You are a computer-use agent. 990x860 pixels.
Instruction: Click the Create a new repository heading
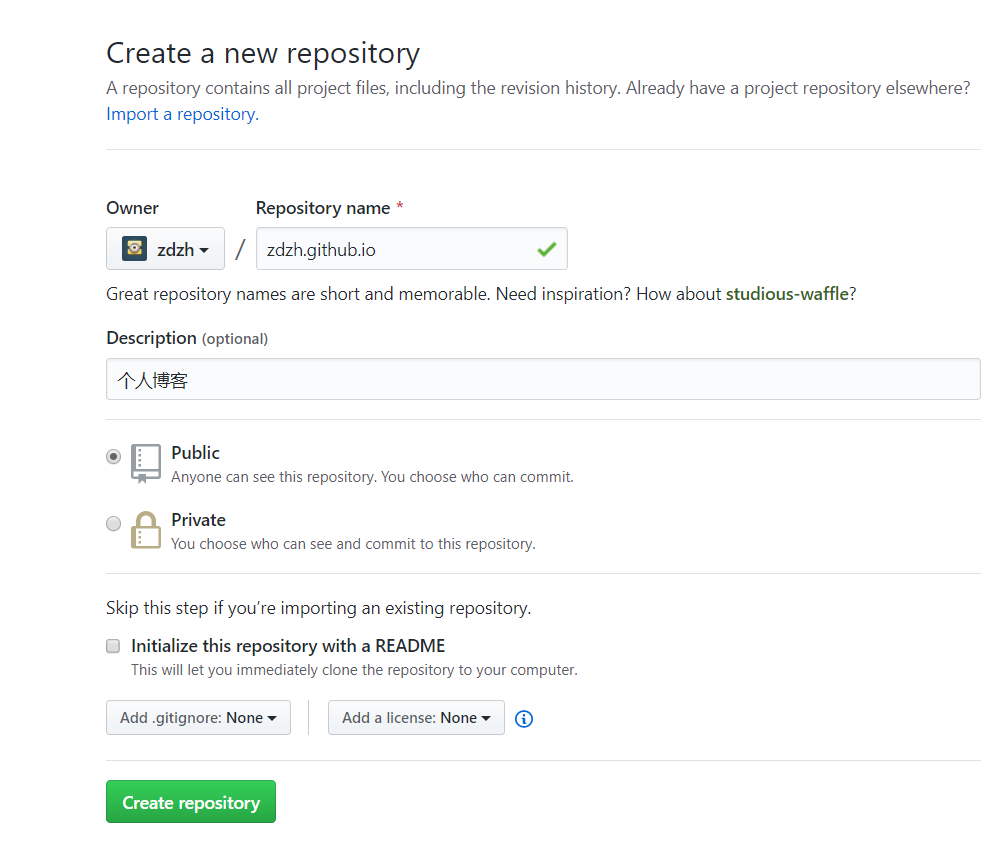pos(263,53)
